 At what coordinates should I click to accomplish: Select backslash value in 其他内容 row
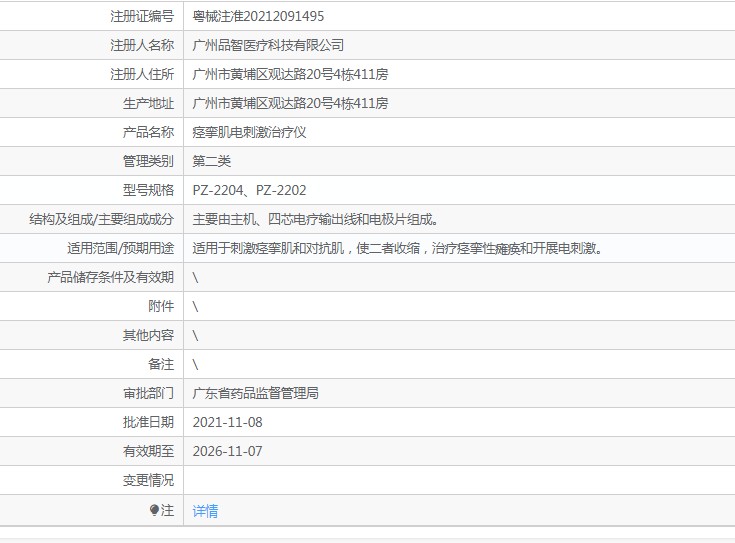click(x=195, y=336)
